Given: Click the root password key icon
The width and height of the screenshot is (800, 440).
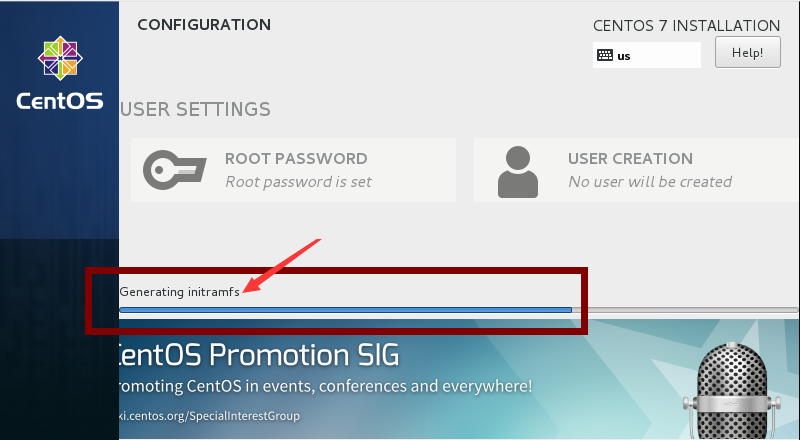Looking at the screenshot, I should [x=174, y=170].
